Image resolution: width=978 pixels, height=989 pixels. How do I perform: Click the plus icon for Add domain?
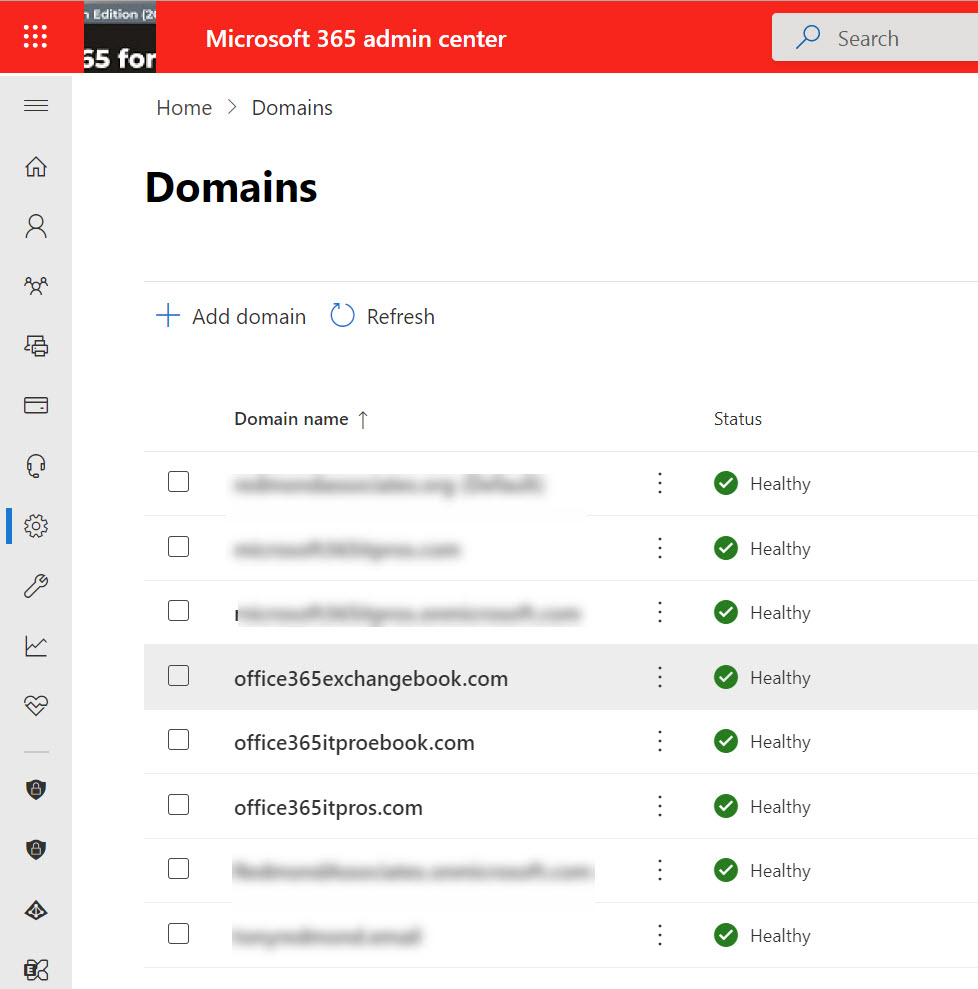(168, 315)
